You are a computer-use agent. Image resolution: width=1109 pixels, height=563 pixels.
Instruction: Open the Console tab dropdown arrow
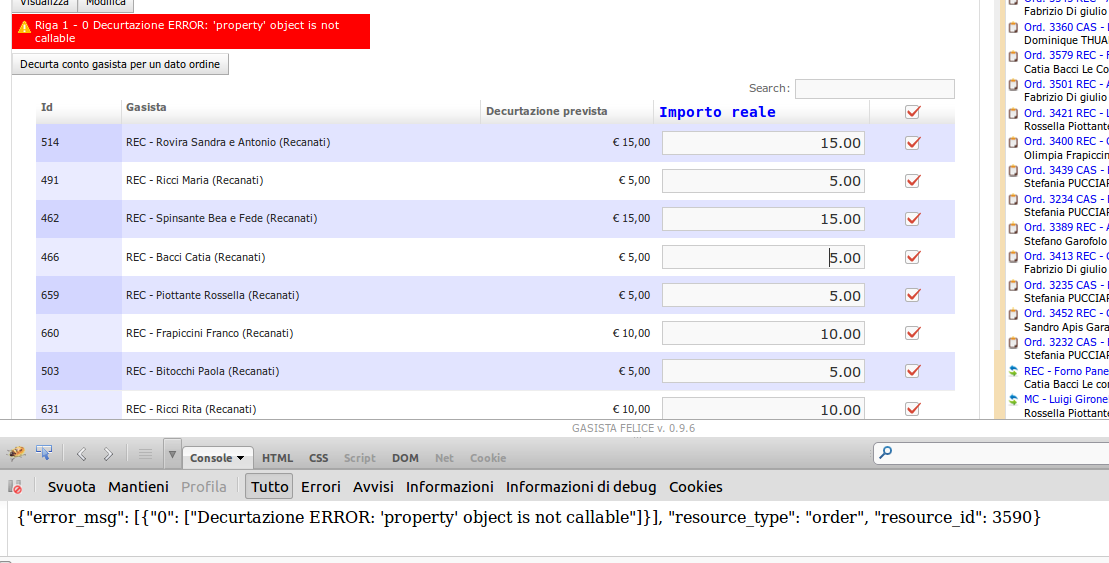[241, 458]
